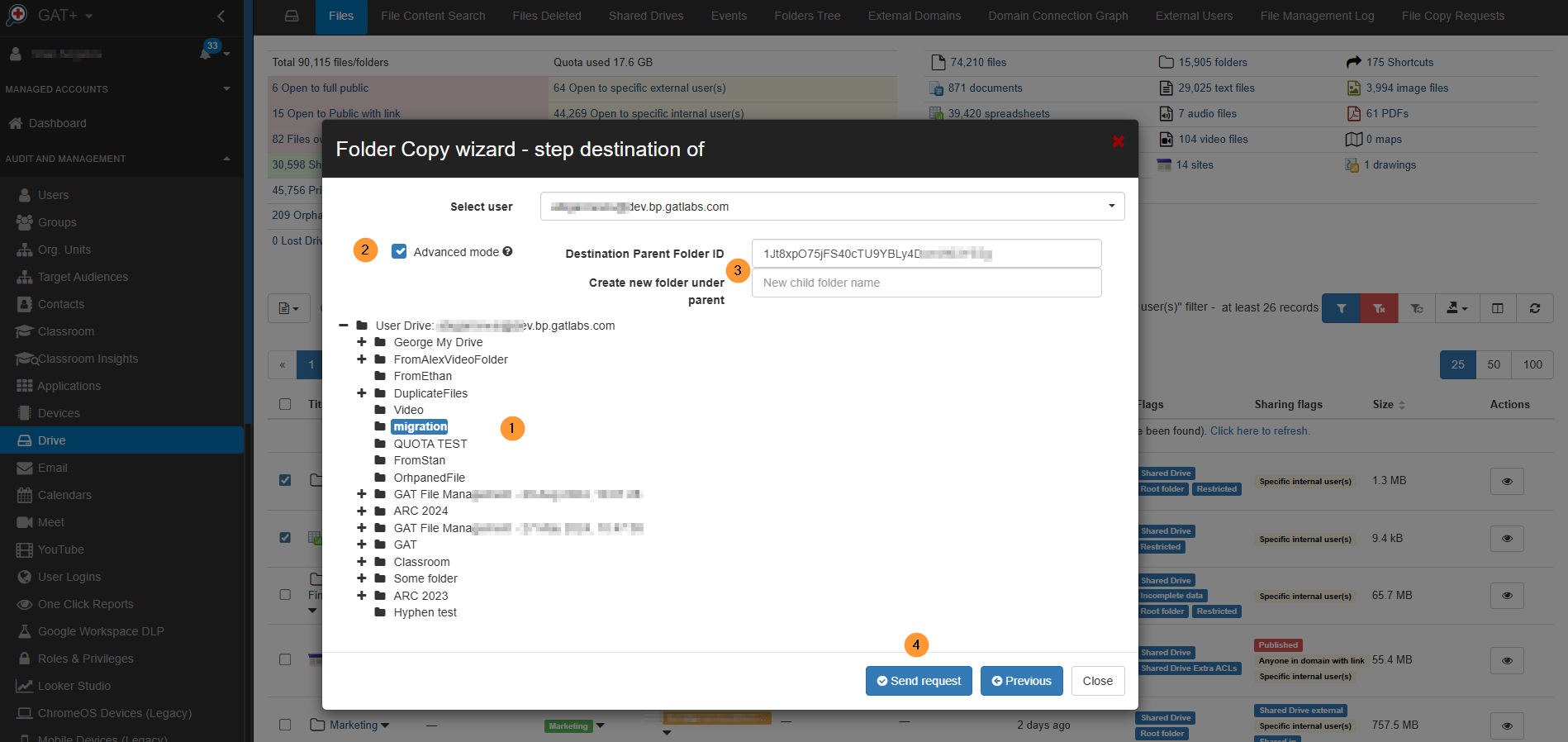
Task: Collapse the sidebar with chevron arrow
Action: (x=221, y=16)
